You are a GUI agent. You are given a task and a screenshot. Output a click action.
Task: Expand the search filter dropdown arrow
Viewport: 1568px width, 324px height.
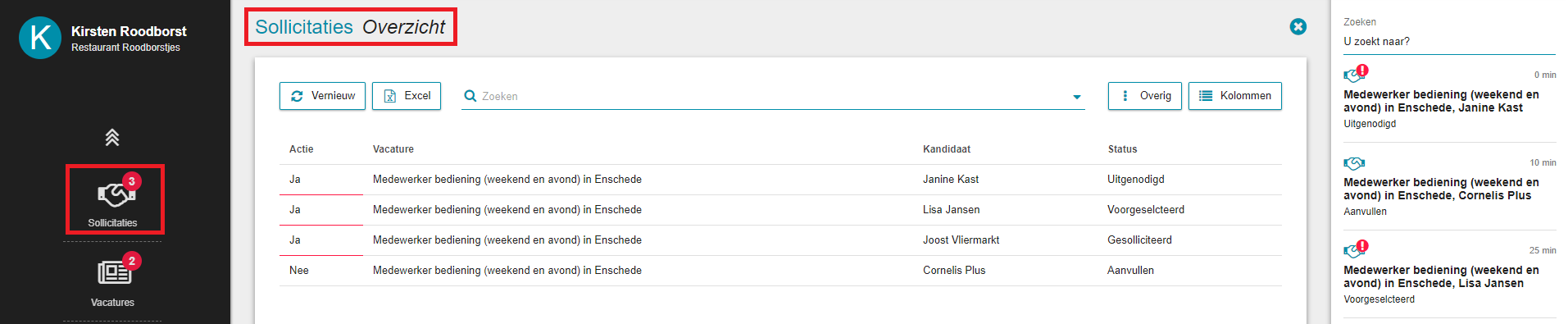[1077, 97]
